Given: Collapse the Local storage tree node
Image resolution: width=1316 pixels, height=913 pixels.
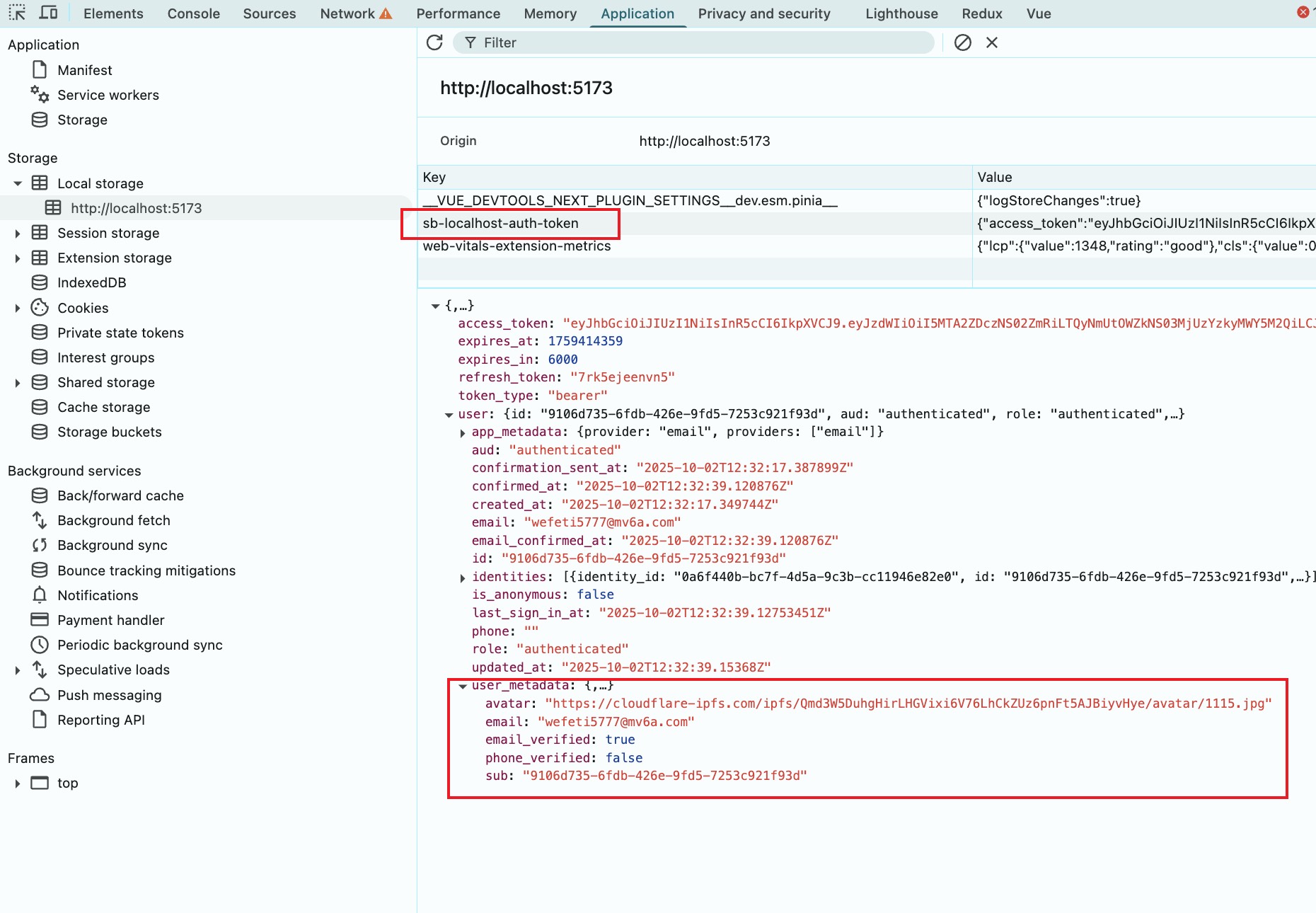Looking at the screenshot, I should click(x=18, y=183).
